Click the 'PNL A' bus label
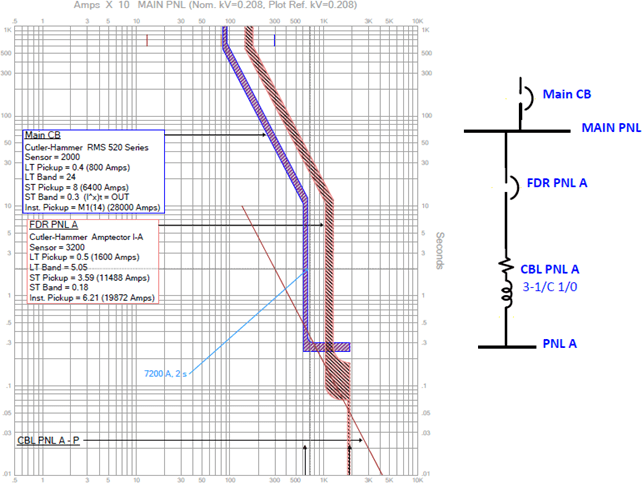The height and width of the screenshot is (483, 643). 559,344
